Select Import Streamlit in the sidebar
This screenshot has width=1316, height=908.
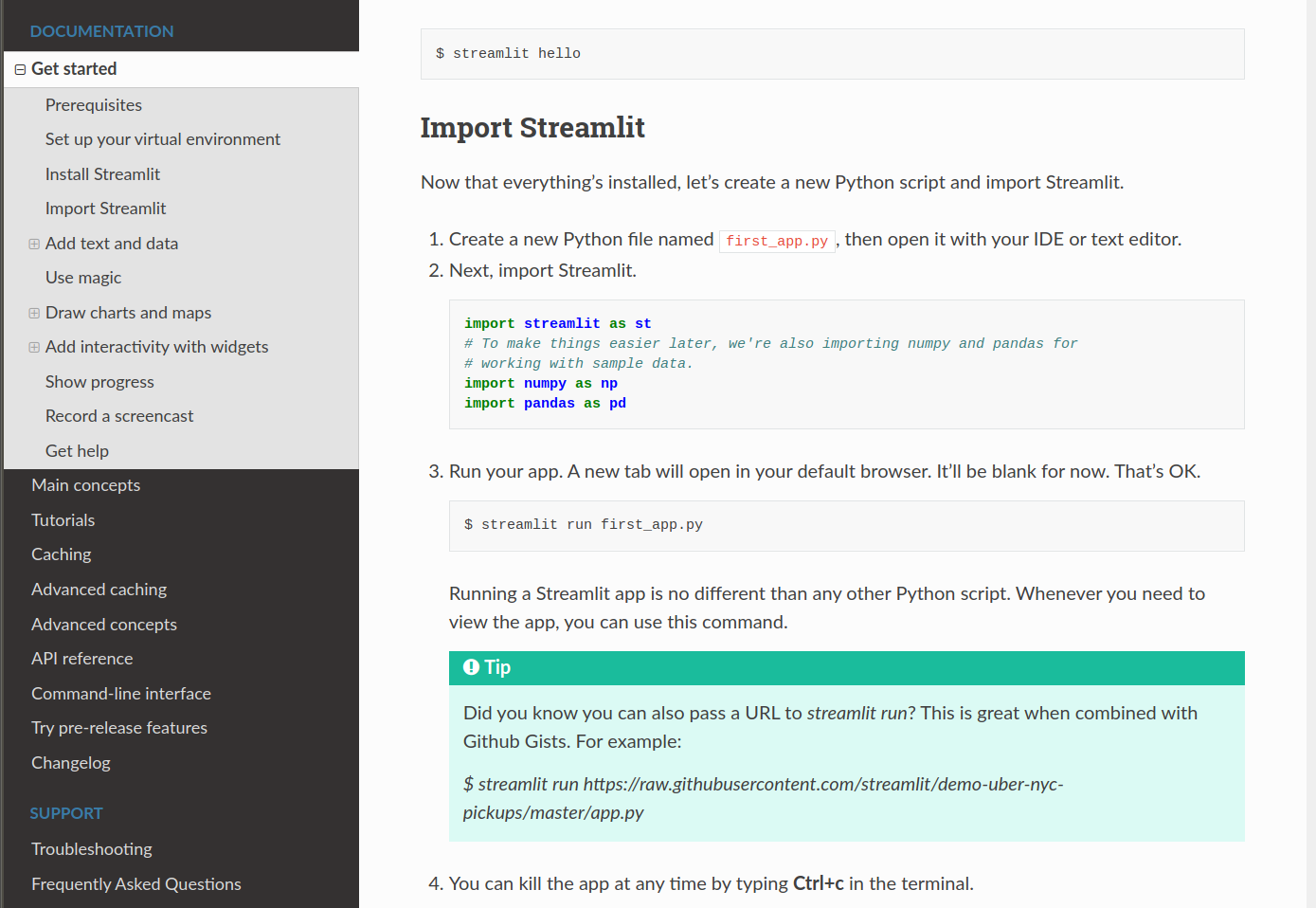[x=105, y=208]
